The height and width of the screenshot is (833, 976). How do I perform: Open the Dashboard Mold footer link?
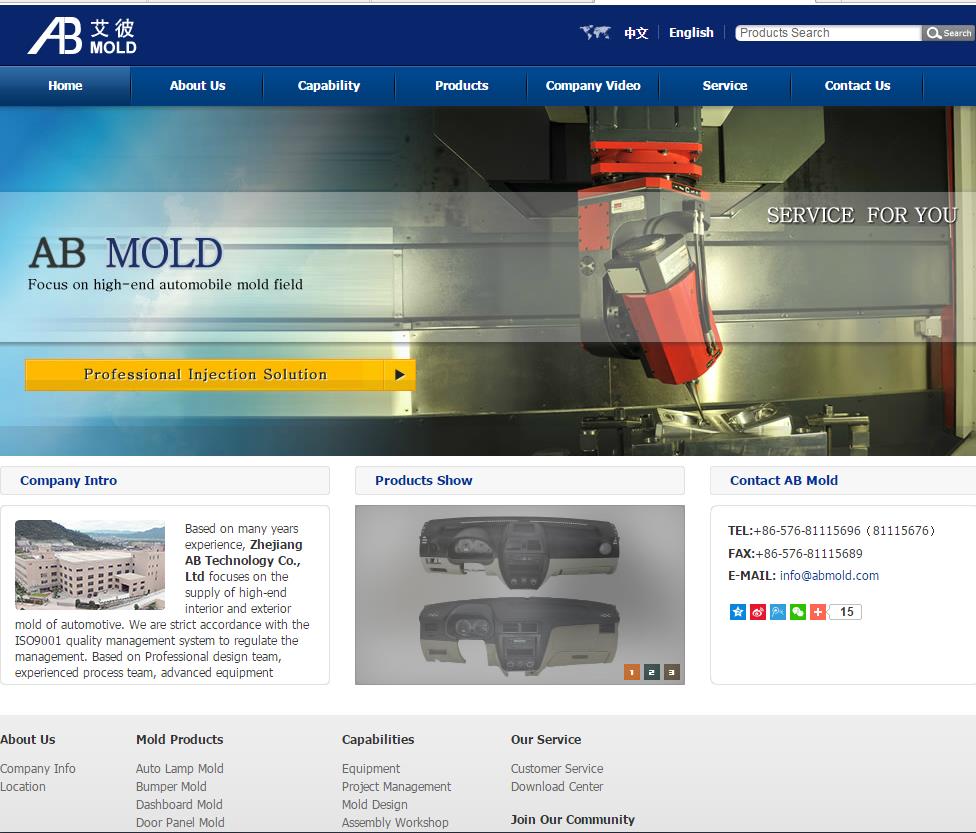pyautogui.click(x=179, y=805)
